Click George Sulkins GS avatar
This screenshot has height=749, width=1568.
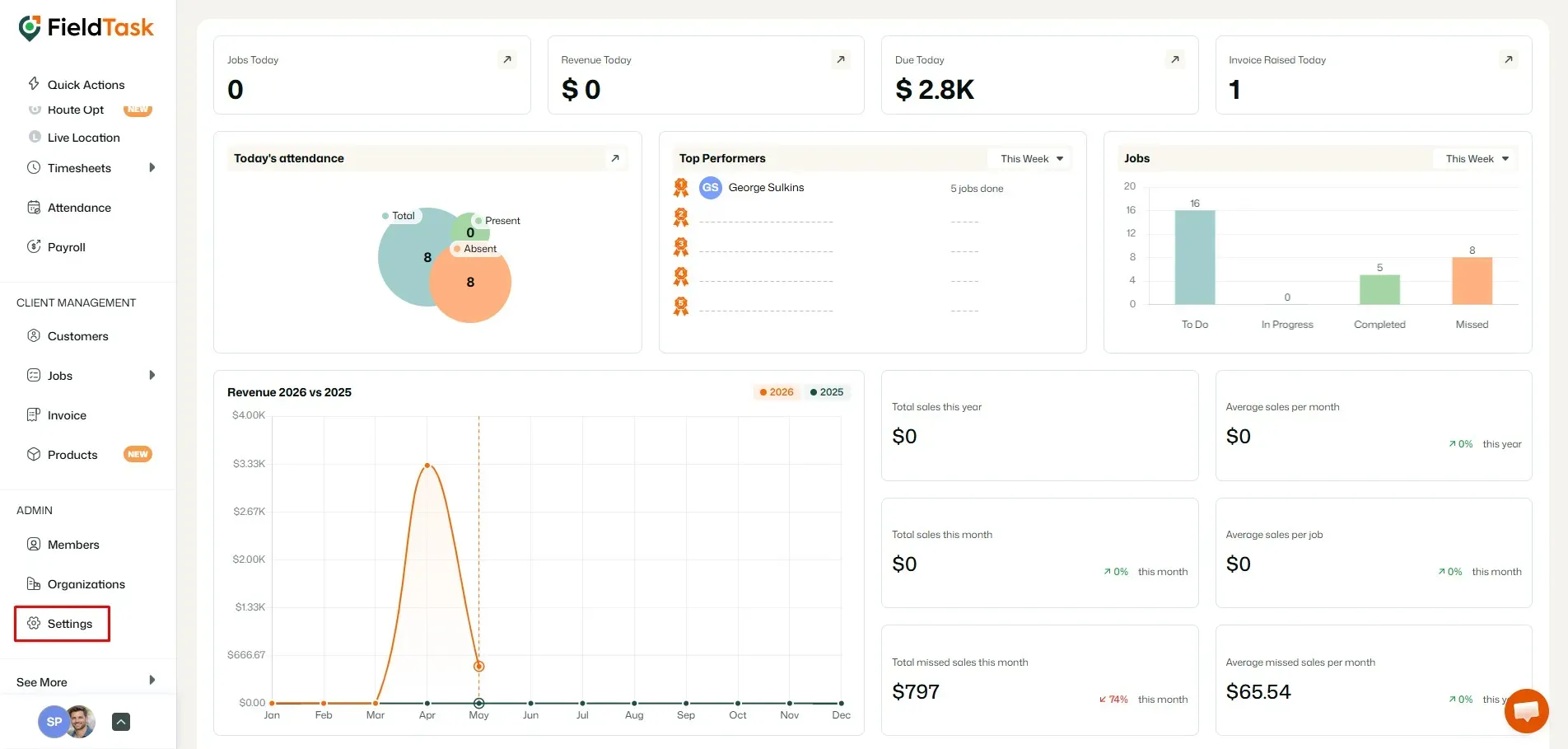(711, 188)
